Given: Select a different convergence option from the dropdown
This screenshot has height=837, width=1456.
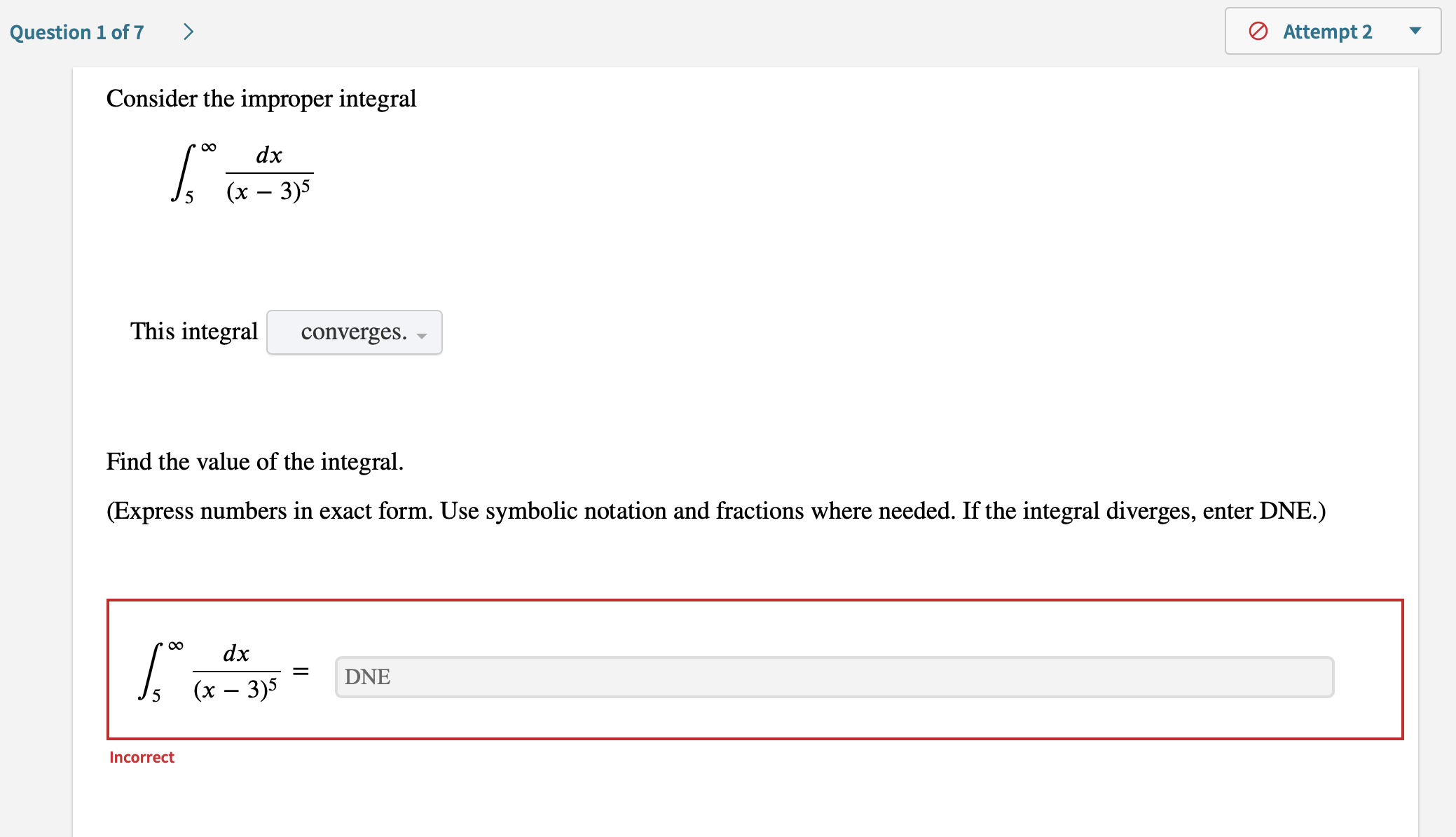Looking at the screenshot, I should click(x=354, y=332).
